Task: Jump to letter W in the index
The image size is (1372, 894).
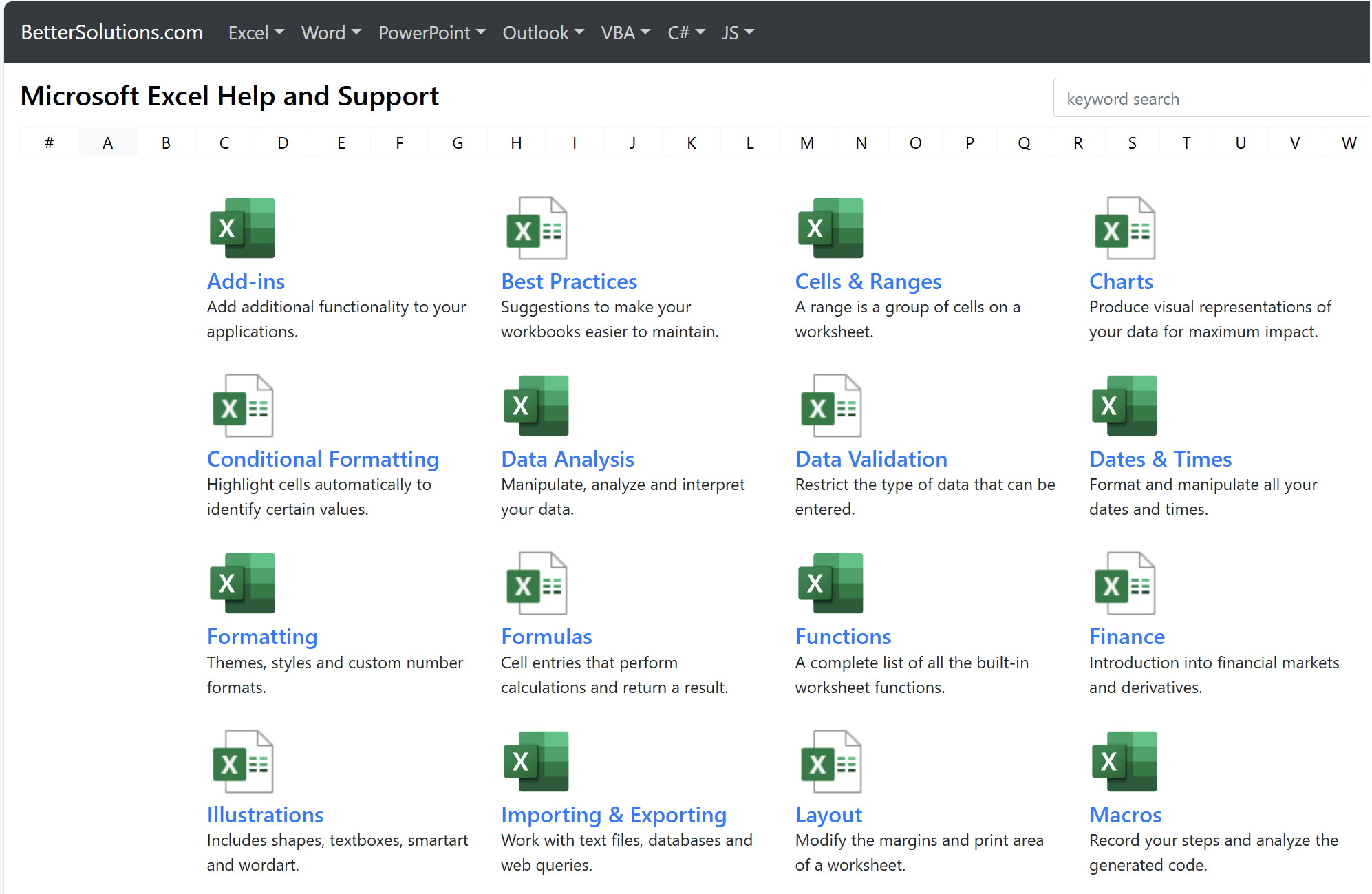Action: (x=1349, y=142)
